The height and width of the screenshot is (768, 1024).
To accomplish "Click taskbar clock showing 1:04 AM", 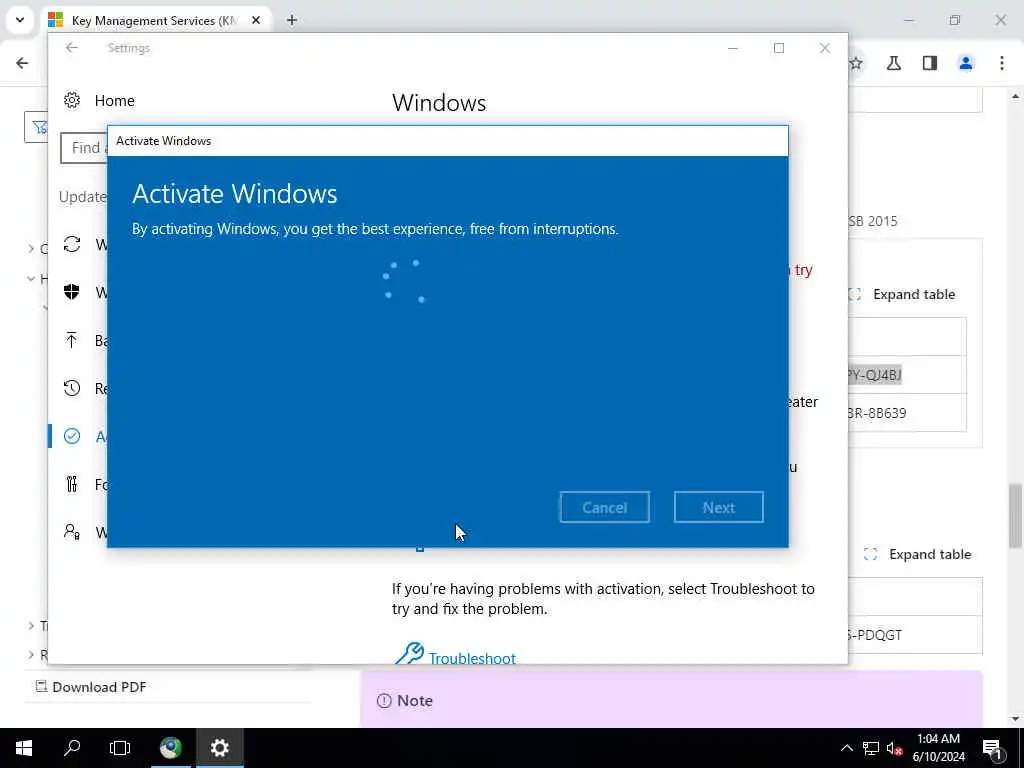I will 938,748.
